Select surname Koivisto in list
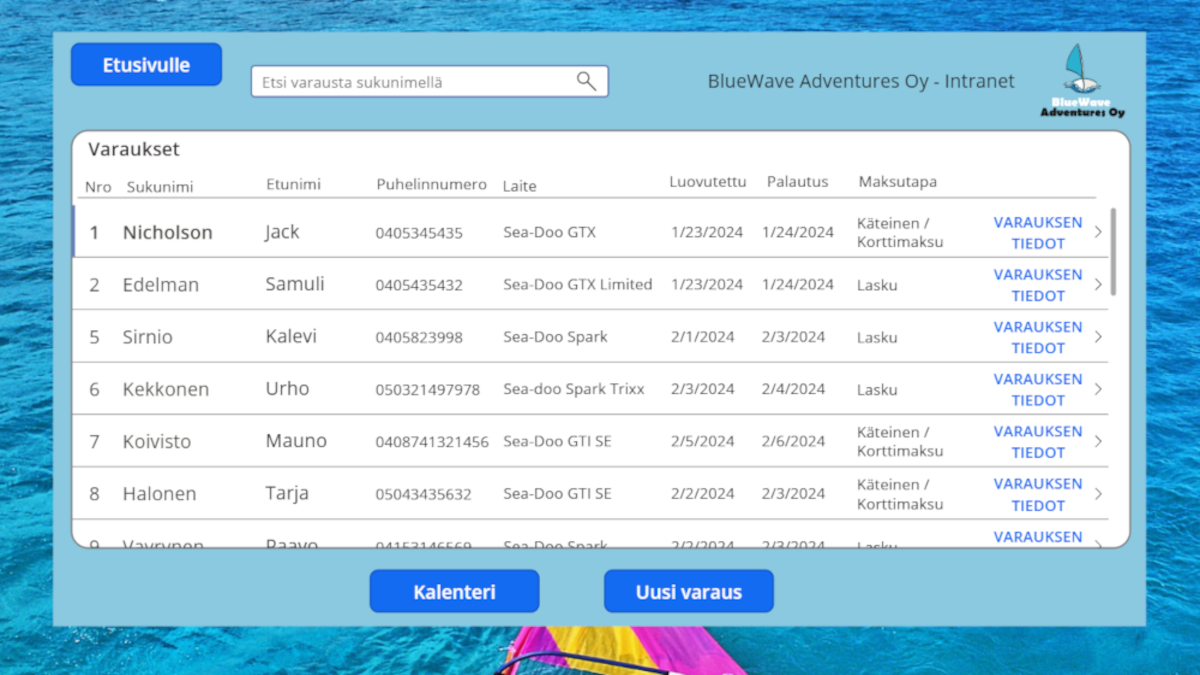This screenshot has width=1200, height=675. click(157, 441)
